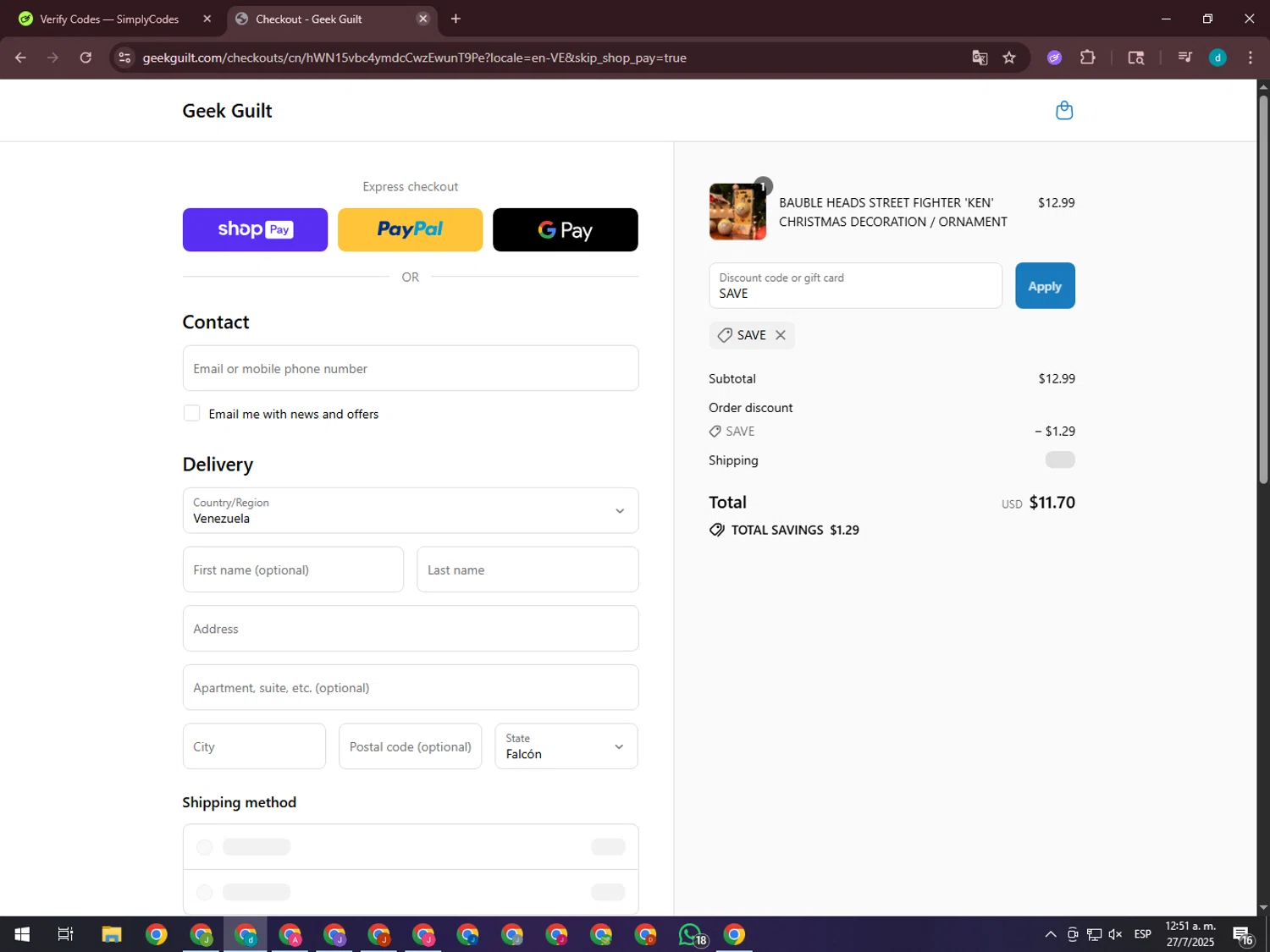Open the tab search side panel icon

point(1136,58)
